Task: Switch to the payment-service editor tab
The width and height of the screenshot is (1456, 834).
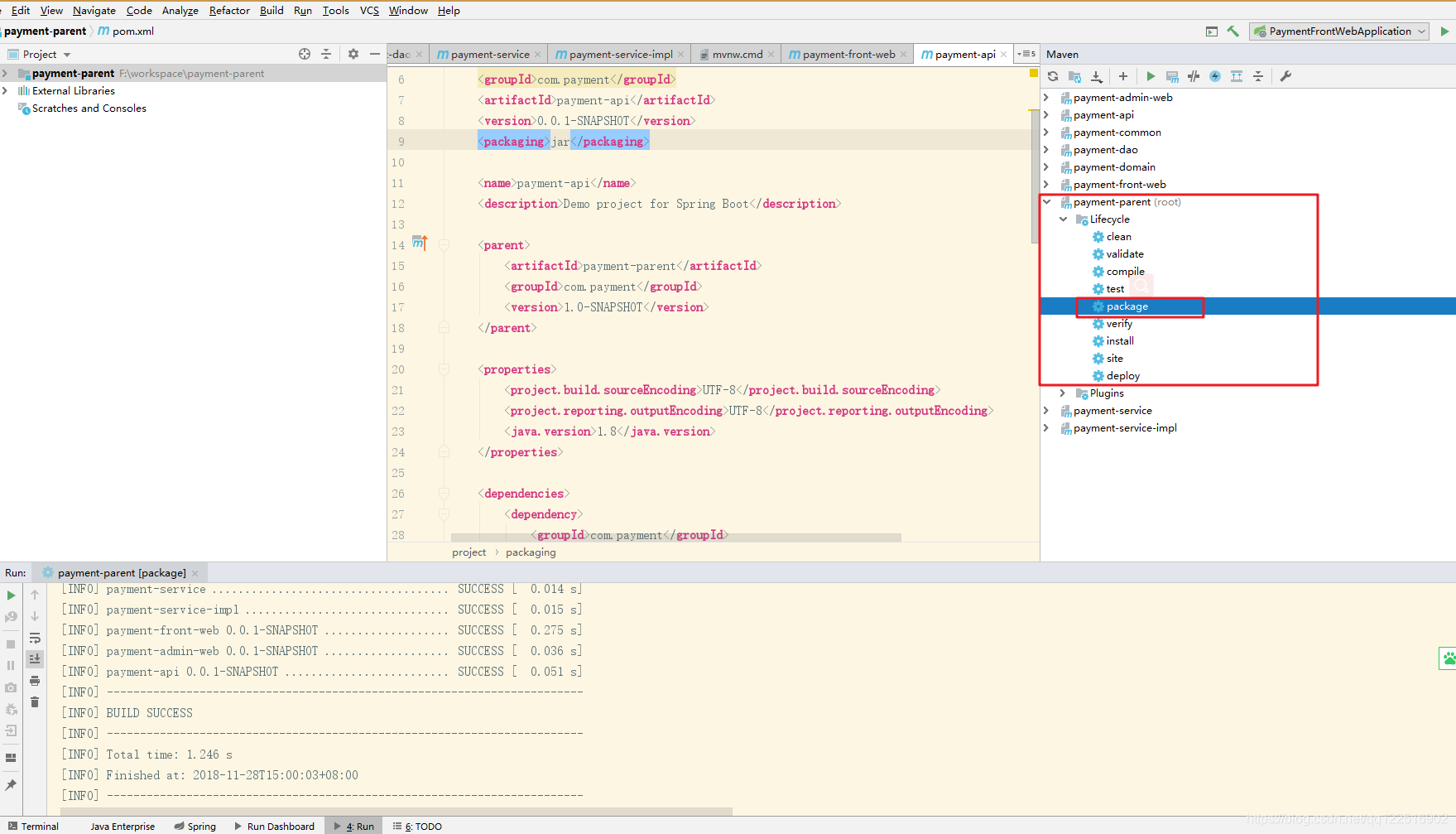Action: (488, 54)
